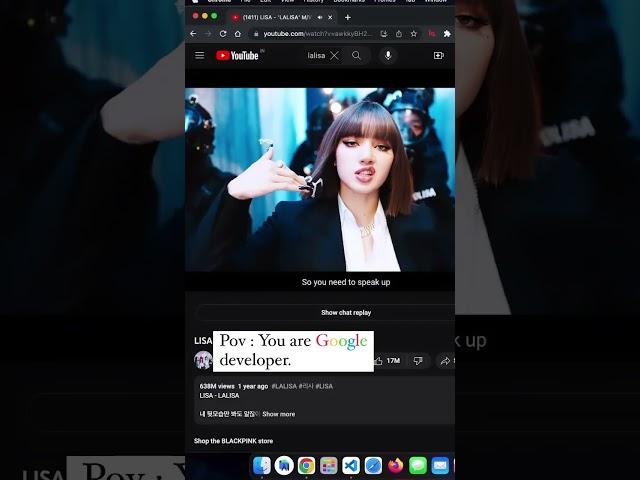Click the YouTube logo
Image resolution: width=640 pixels, height=480 pixels.
click(x=237, y=56)
